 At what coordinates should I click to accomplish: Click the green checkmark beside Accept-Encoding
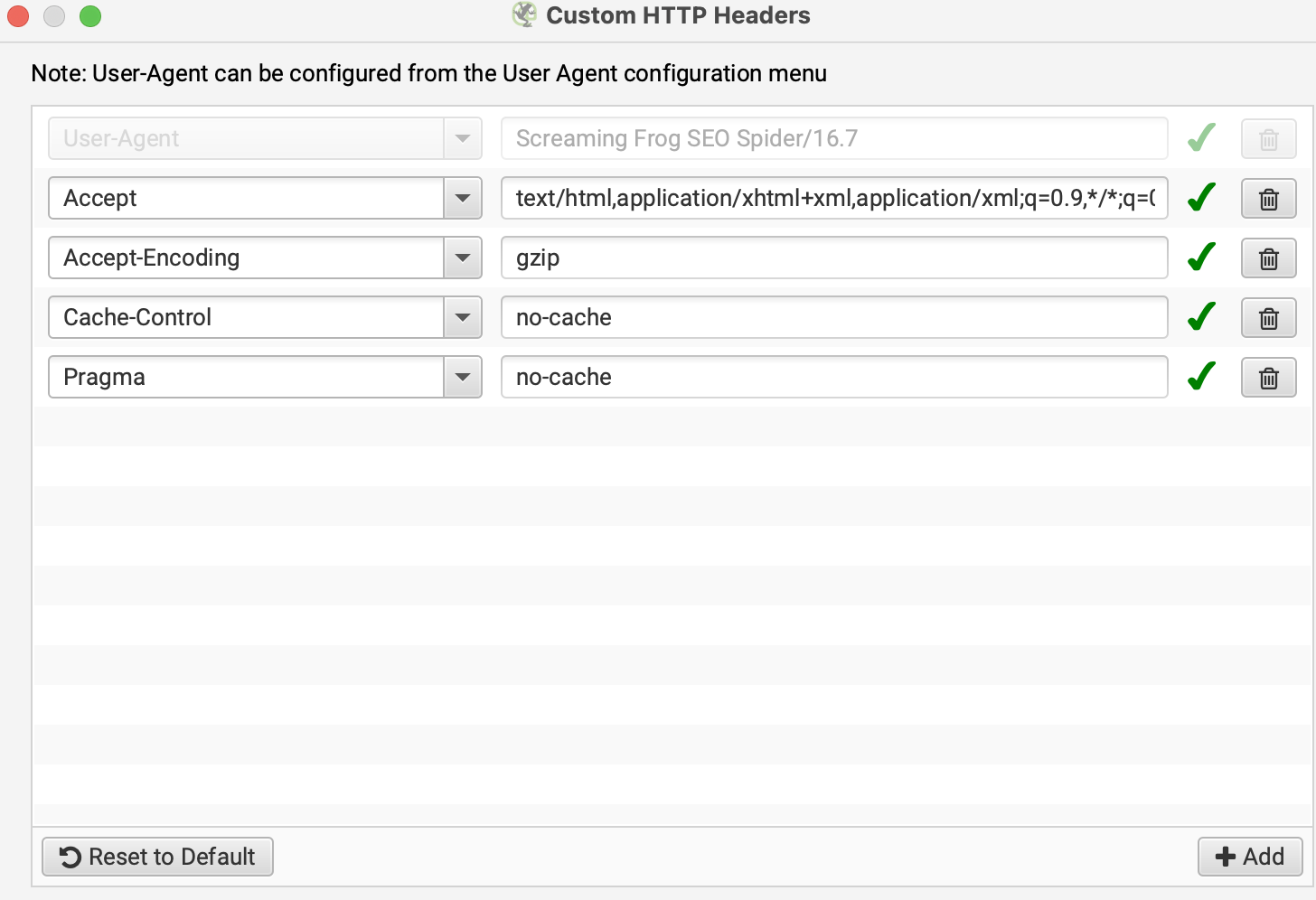[x=1201, y=257]
